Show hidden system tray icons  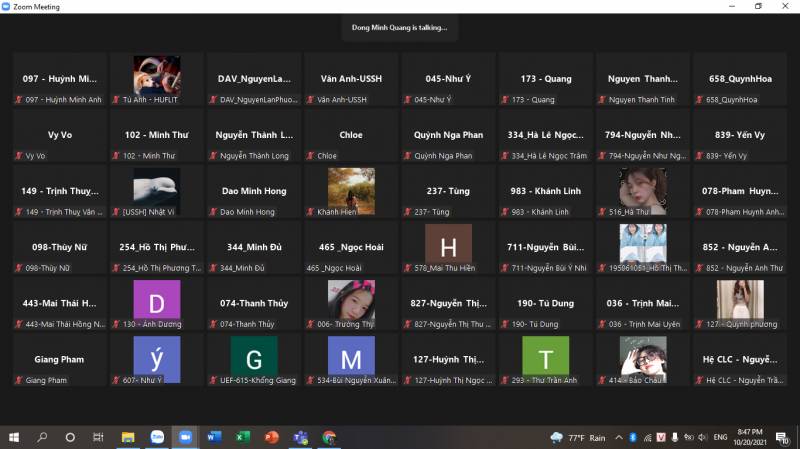(x=619, y=437)
